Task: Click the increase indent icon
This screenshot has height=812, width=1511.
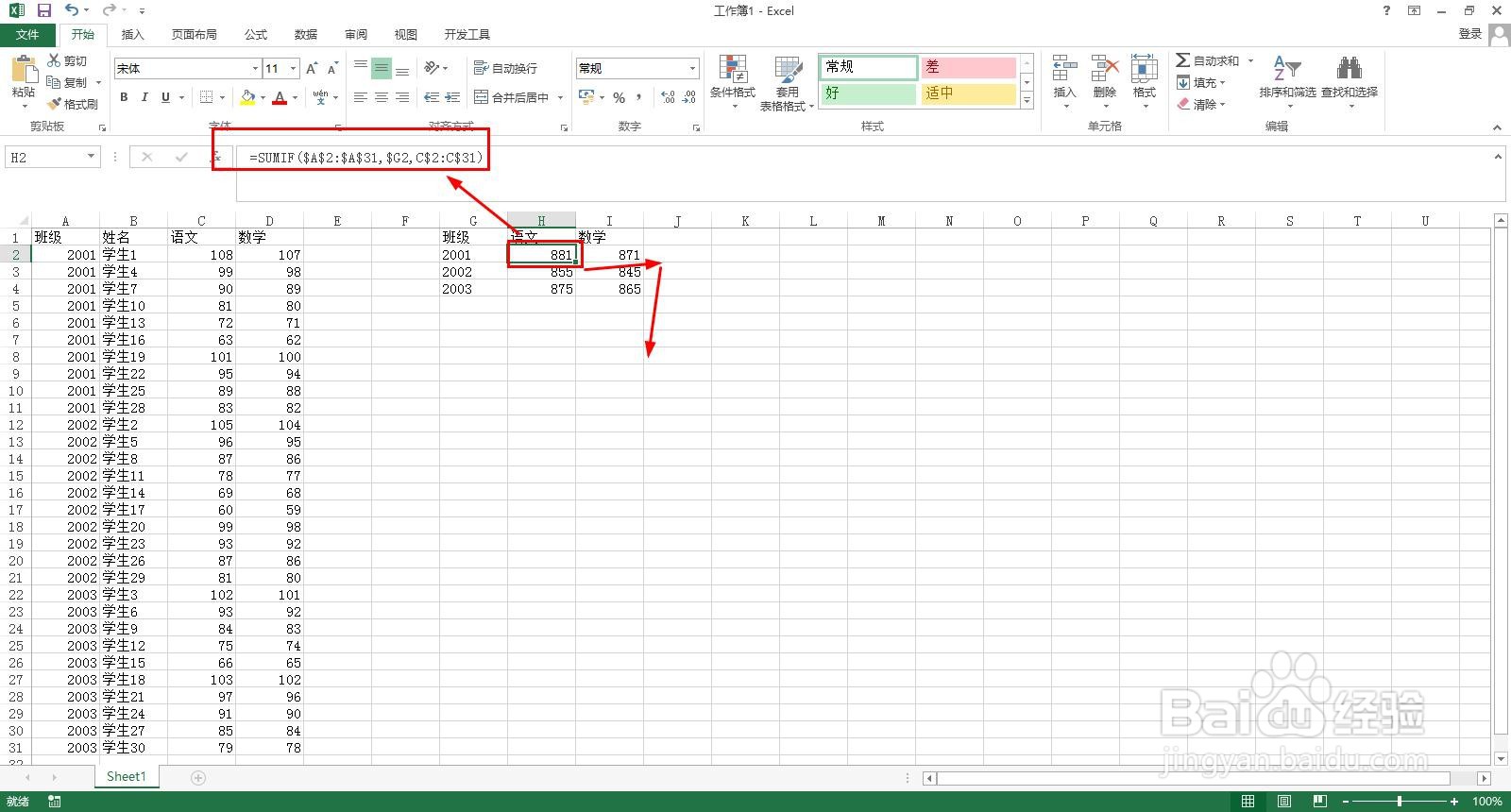Action: click(452, 96)
